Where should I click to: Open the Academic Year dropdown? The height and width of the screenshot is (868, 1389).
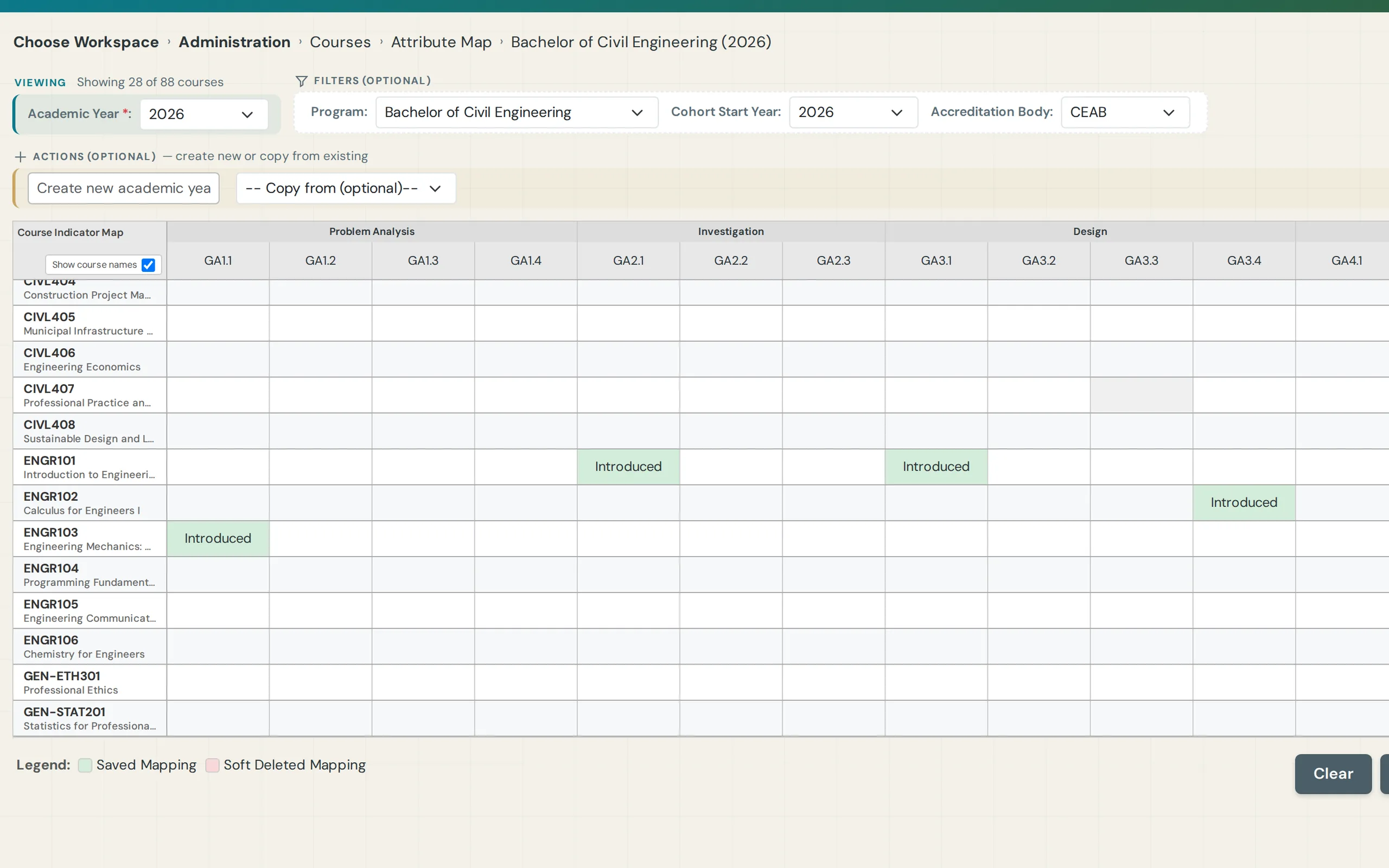[204, 114]
